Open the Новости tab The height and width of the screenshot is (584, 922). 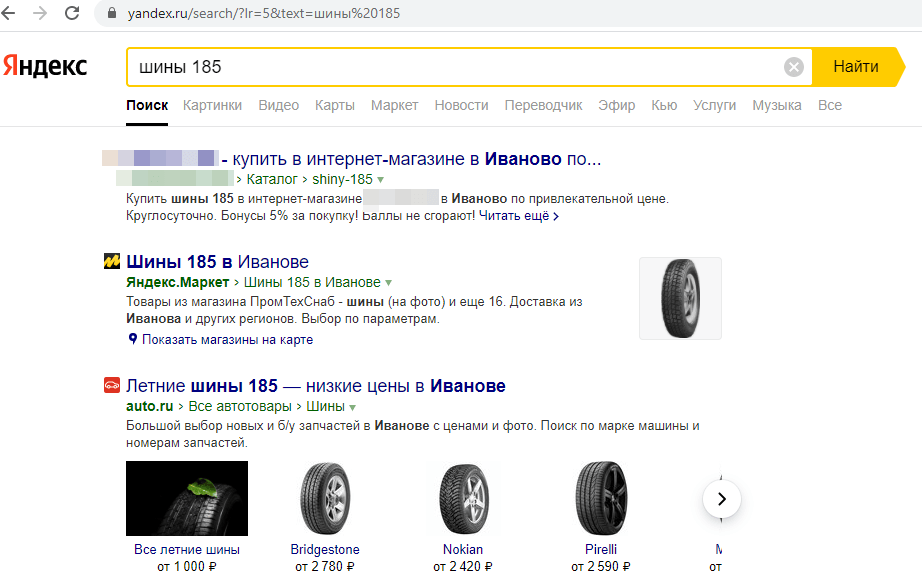(462, 105)
